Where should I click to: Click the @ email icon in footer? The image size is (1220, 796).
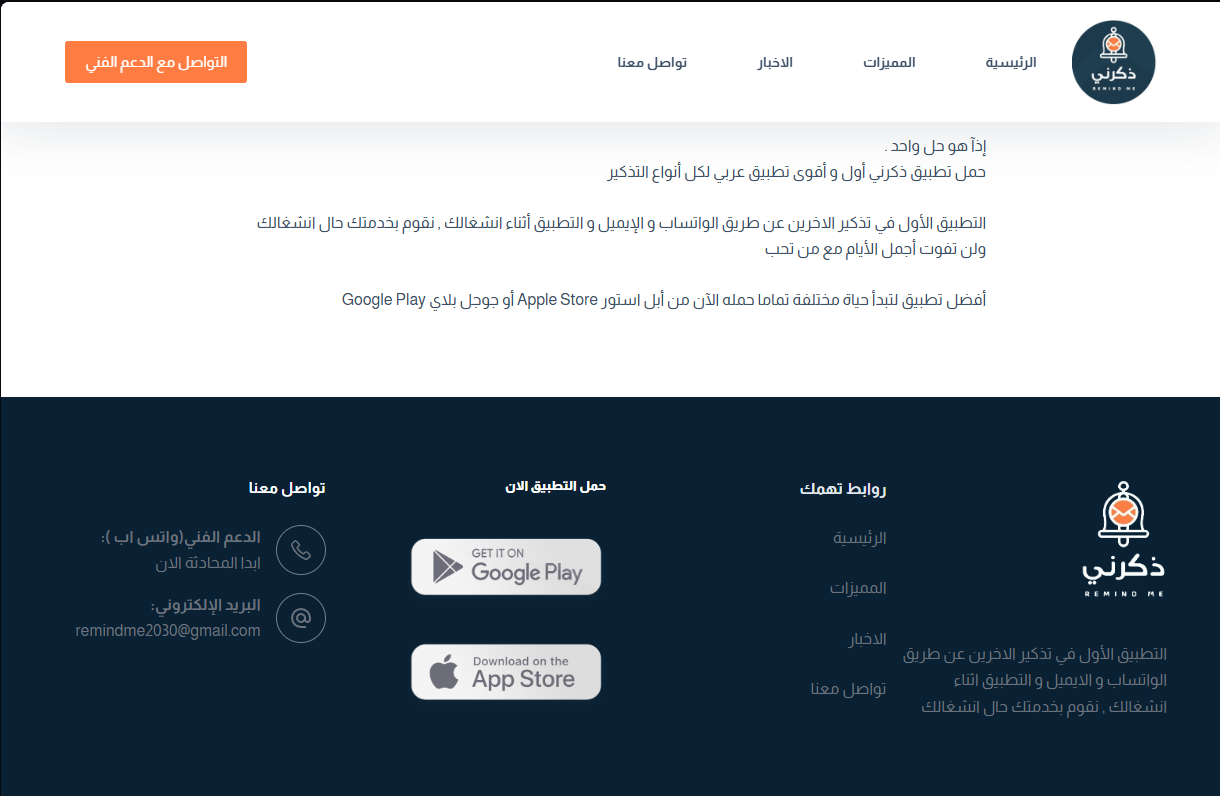(300, 618)
